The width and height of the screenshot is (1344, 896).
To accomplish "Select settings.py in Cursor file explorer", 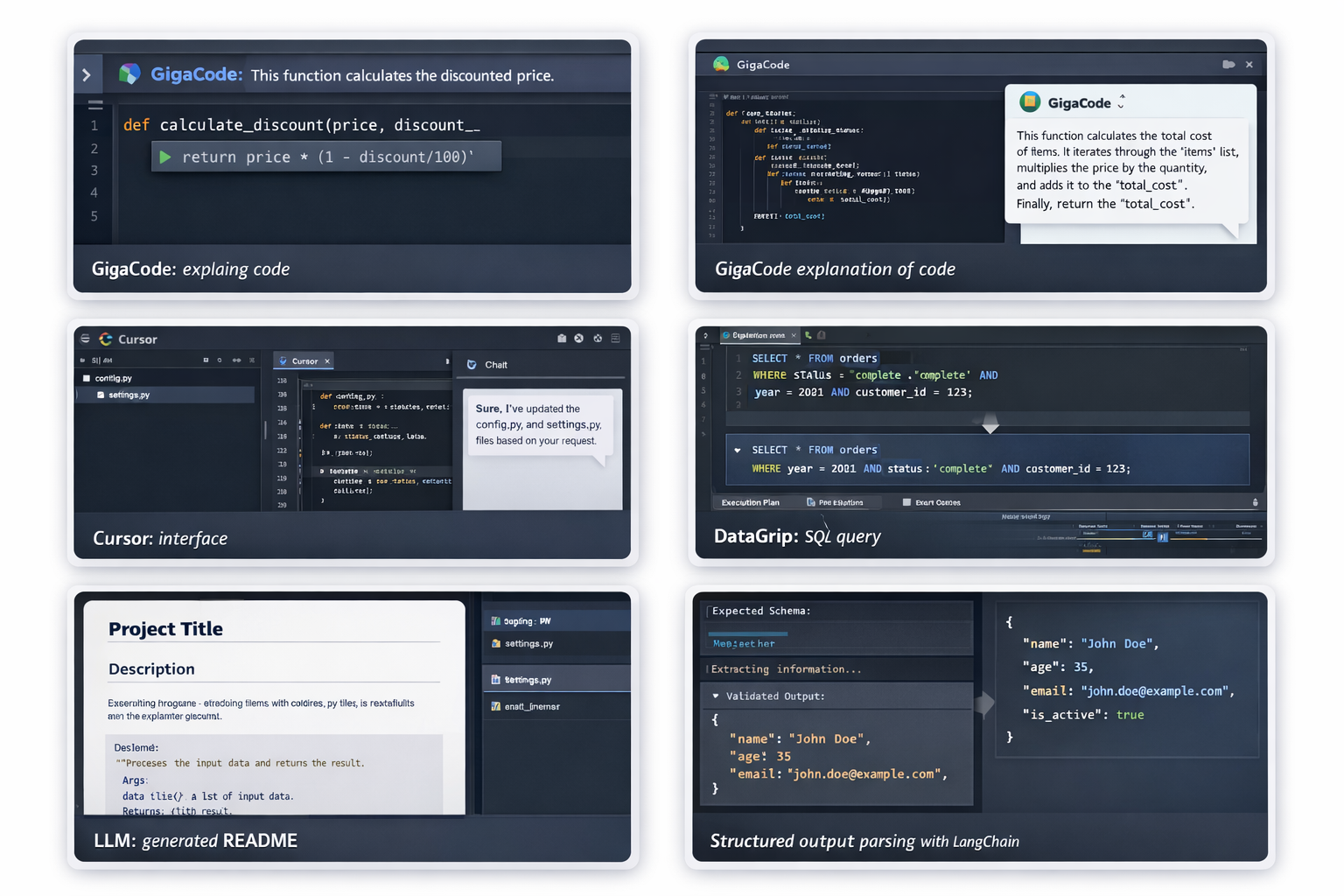I will 166,395.
